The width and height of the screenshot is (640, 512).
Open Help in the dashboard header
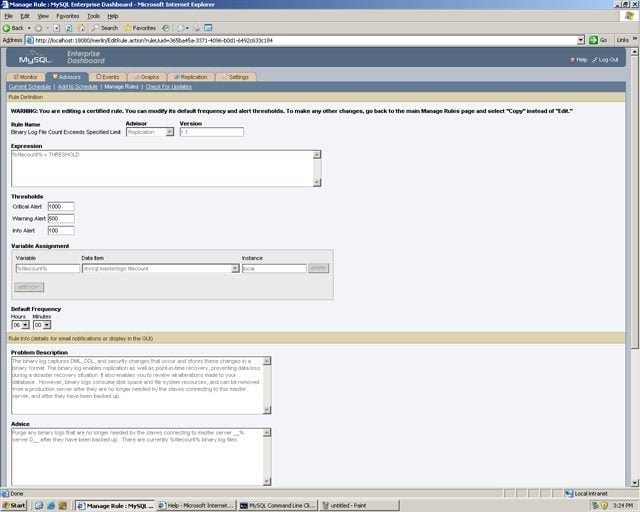pyautogui.click(x=578, y=60)
